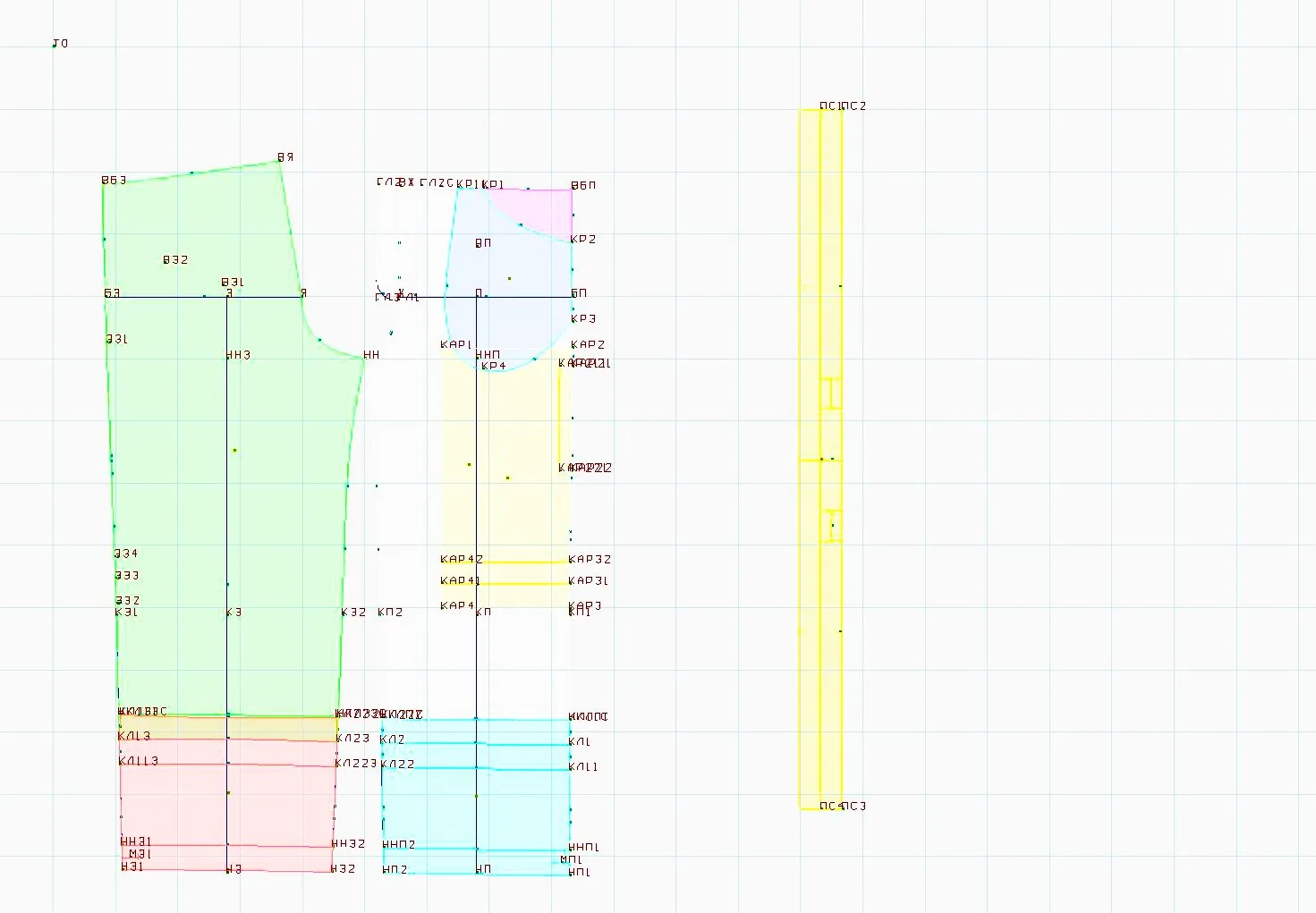Screen dimensions: 1316x913
Task: Click the ВЗ2 point label
Action: (175, 259)
